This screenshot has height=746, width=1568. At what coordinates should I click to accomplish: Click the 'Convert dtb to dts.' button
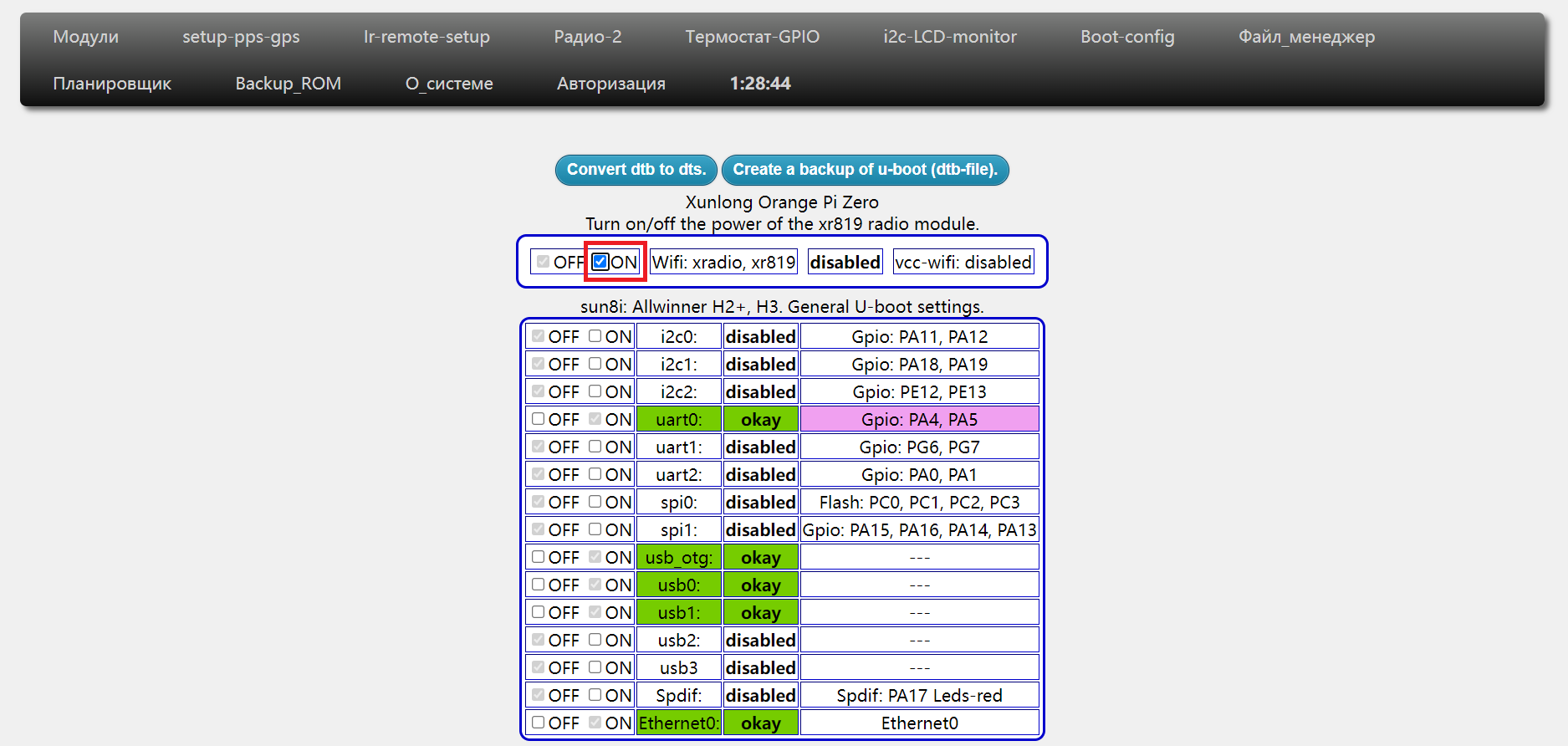click(636, 170)
